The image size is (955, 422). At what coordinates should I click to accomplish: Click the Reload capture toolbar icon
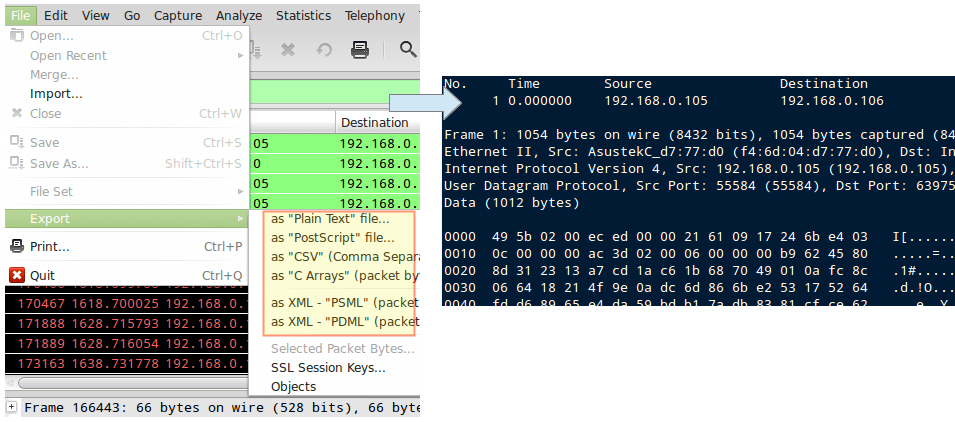(324, 49)
